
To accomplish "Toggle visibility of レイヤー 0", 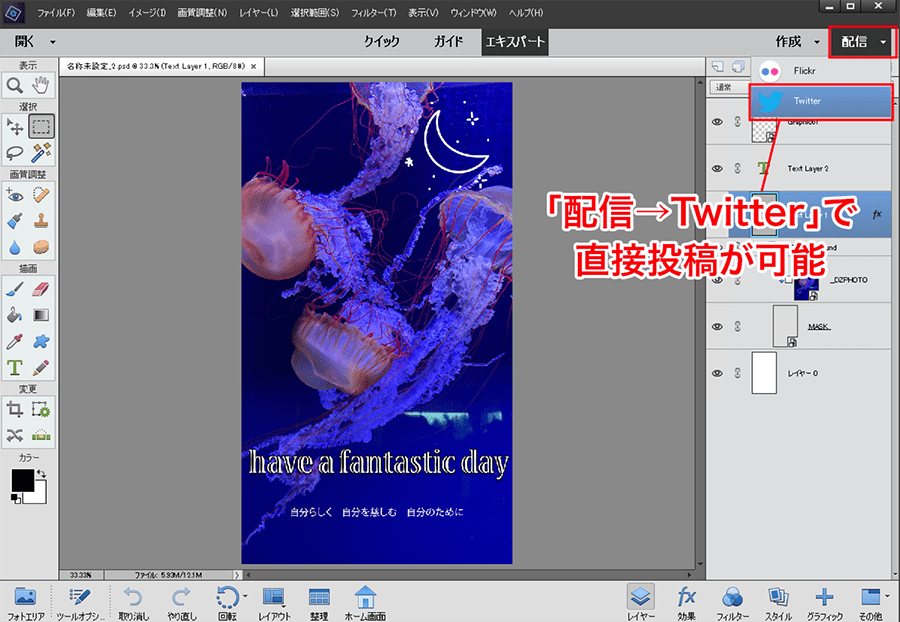I will pos(717,373).
